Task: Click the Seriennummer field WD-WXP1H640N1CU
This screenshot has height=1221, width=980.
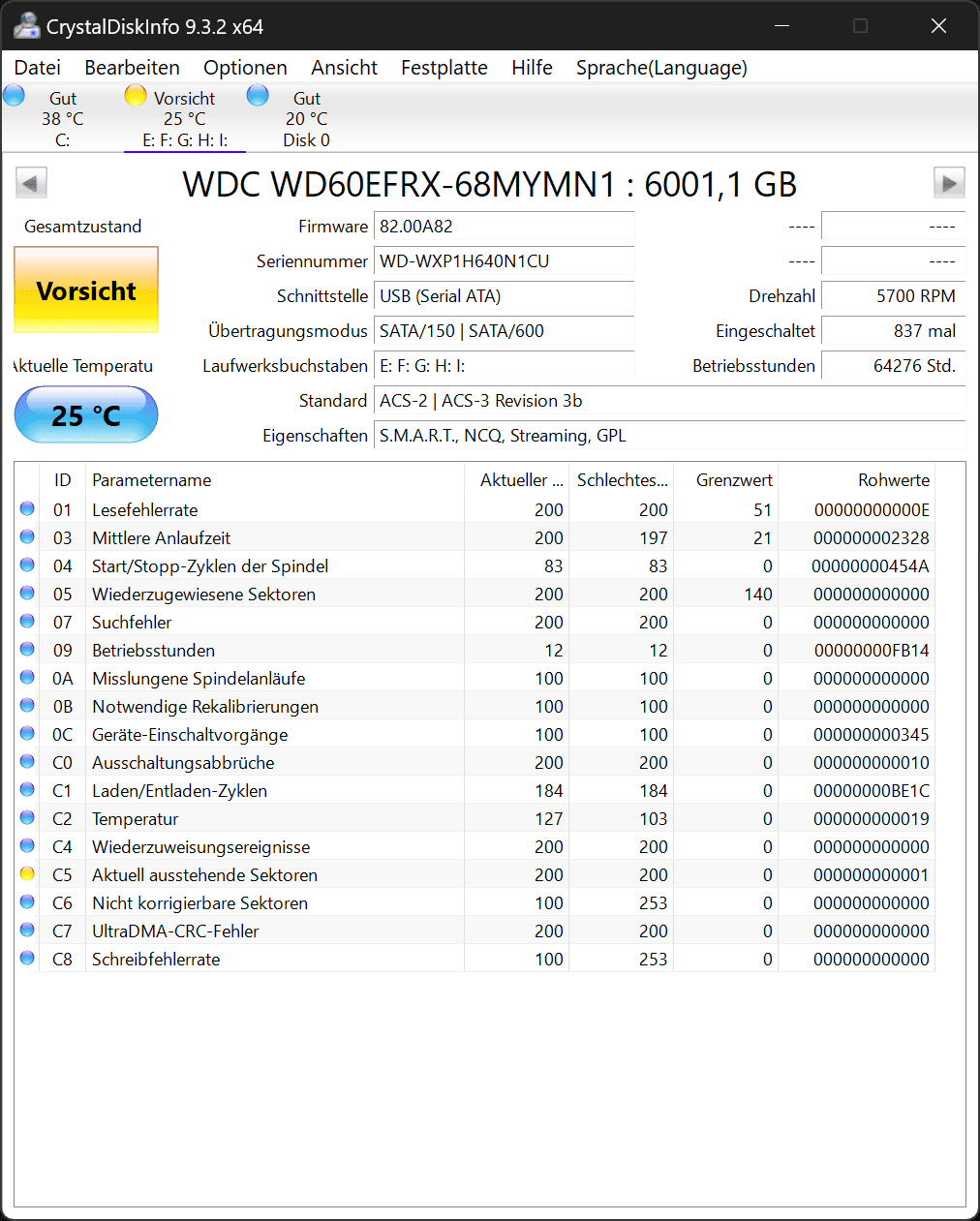Action: coord(504,261)
